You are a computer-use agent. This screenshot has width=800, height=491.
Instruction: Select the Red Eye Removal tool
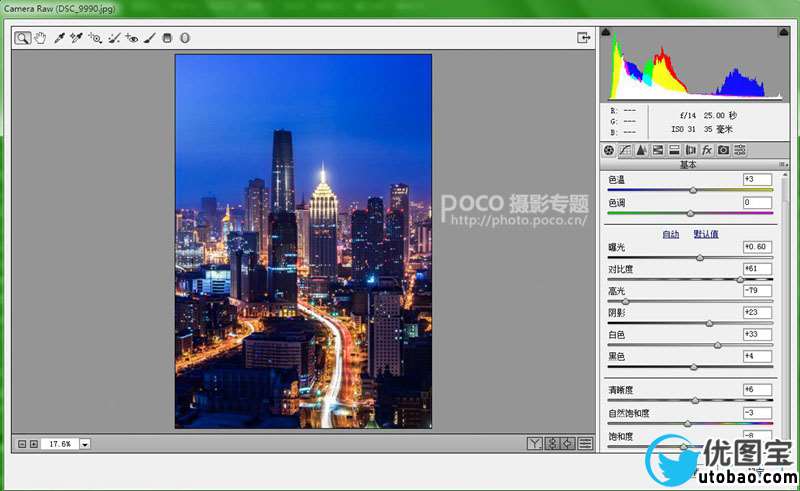[132, 38]
